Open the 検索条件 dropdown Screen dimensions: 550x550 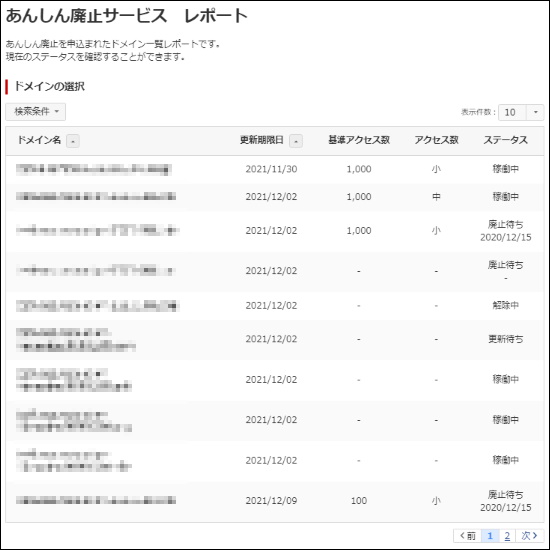(35, 112)
